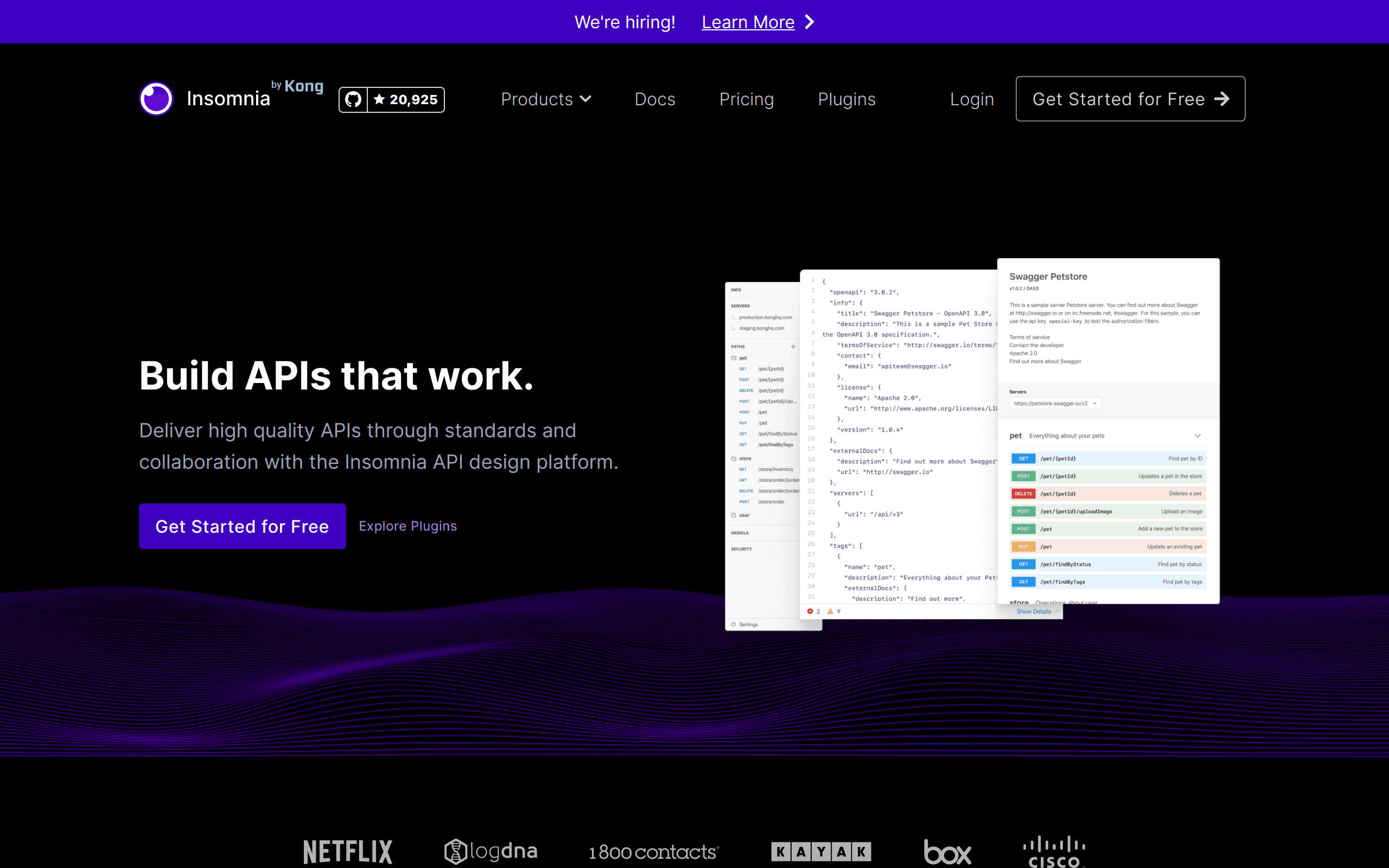Click the purple Get Started for Free button

[x=242, y=526]
